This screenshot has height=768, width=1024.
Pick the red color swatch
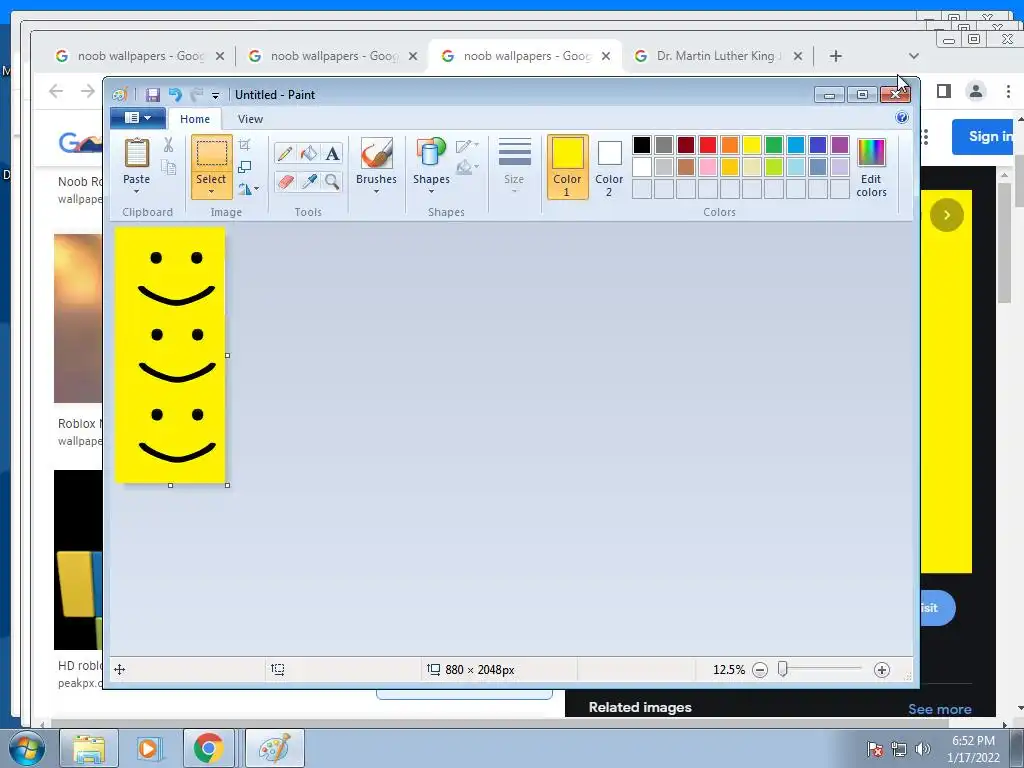click(x=707, y=145)
